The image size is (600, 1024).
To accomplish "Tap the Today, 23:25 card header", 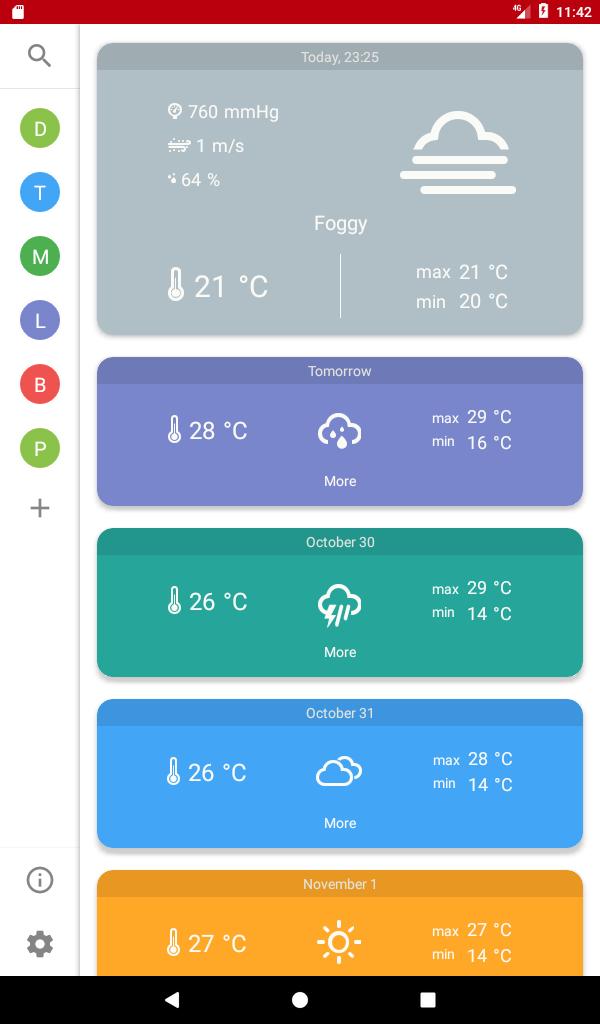I will pyautogui.click(x=340, y=57).
